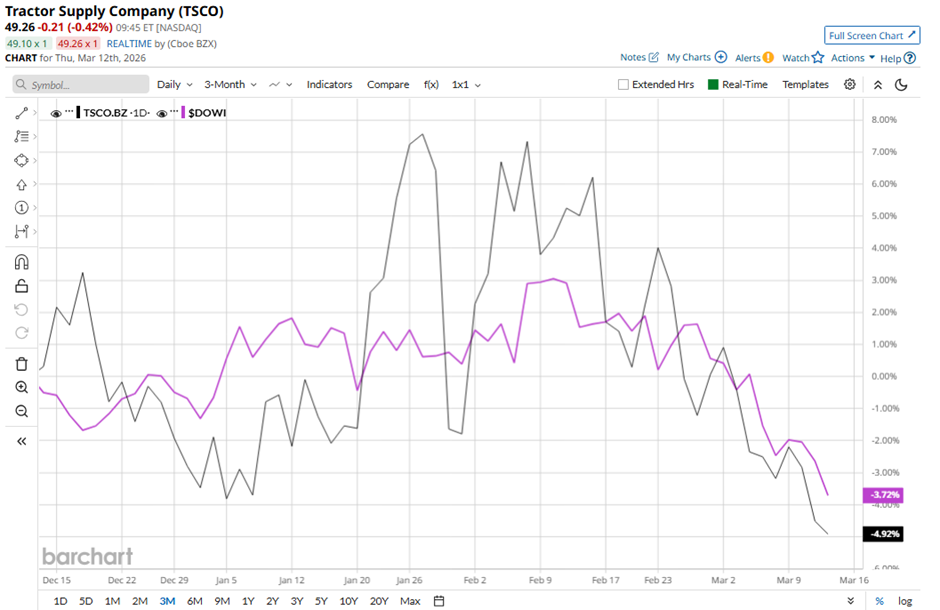Select the 1M range tab
This screenshot has height=610, width=940.
[x=112, y=601]
